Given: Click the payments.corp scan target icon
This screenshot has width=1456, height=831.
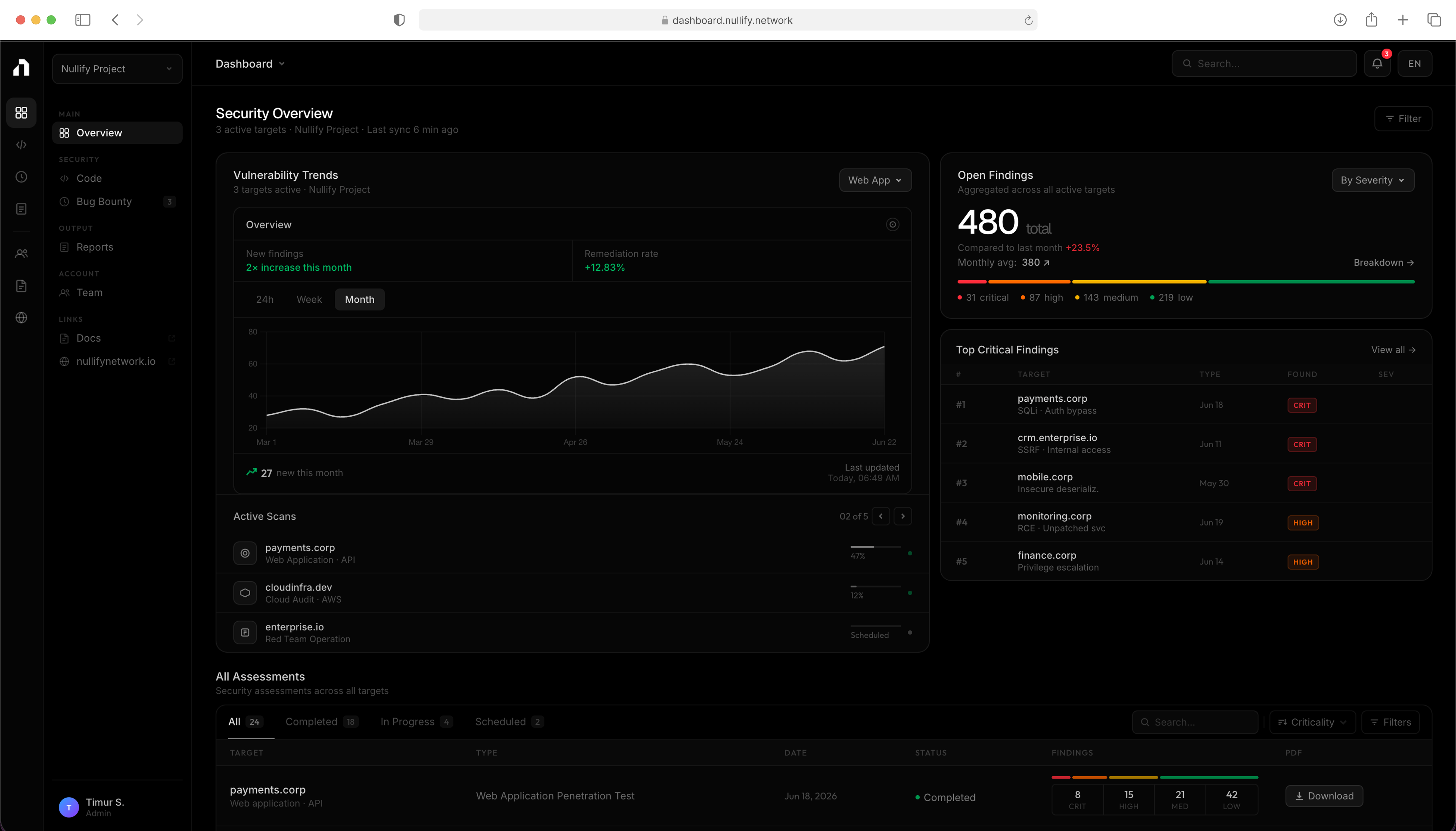Looking at the screenshot, I should [245, 553].
